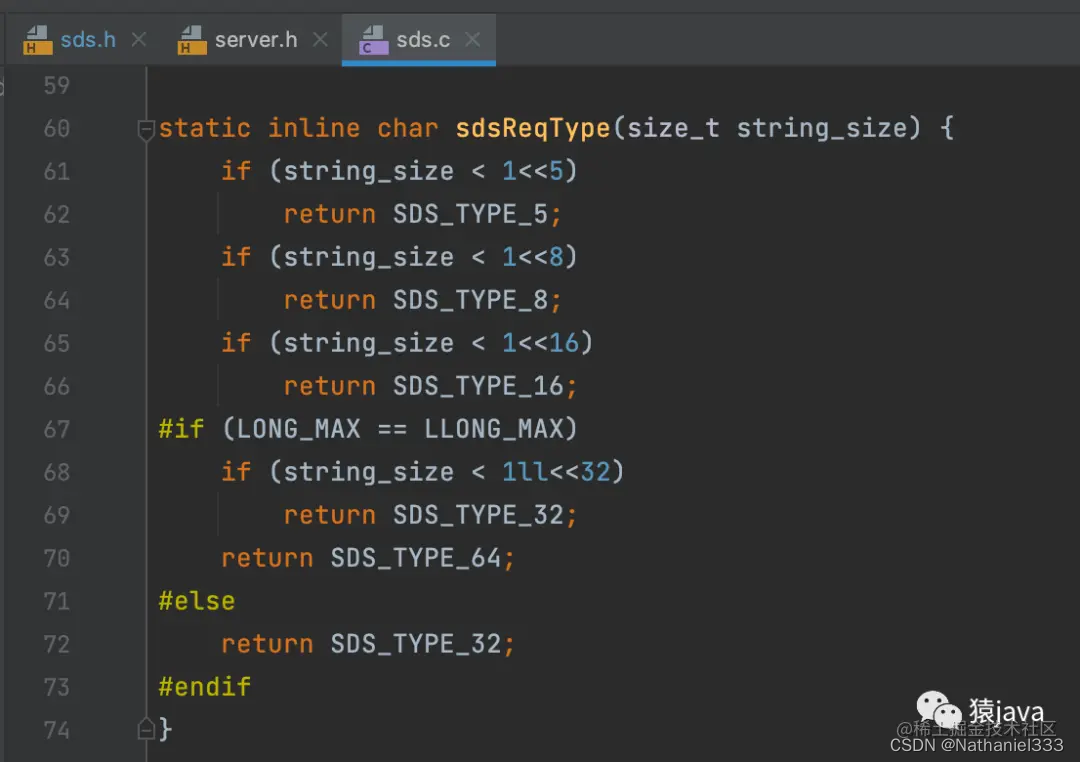Image resolution: width=1080 pixels, height=762 pixels.
Task: Click the LLONG_MAX token on line 67
Action: click(498, 428)
